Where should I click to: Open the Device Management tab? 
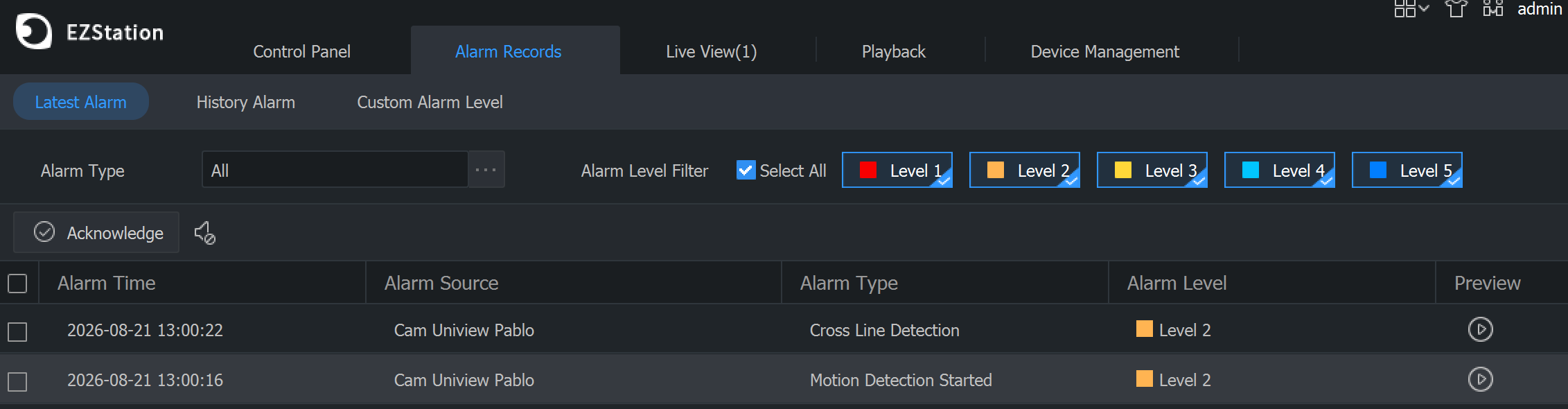1104,51
